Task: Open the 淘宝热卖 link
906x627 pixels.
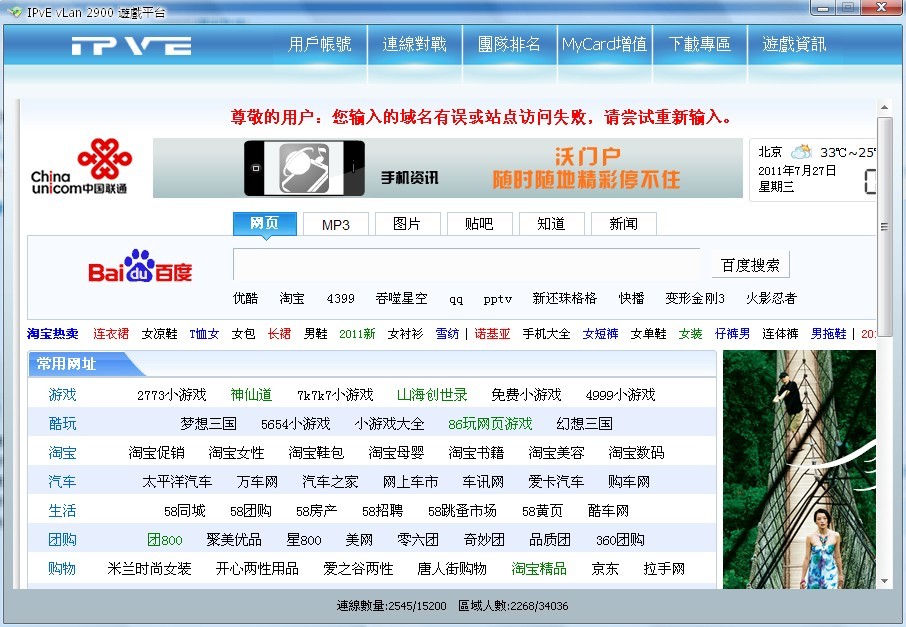Action: tap(53, 333)
